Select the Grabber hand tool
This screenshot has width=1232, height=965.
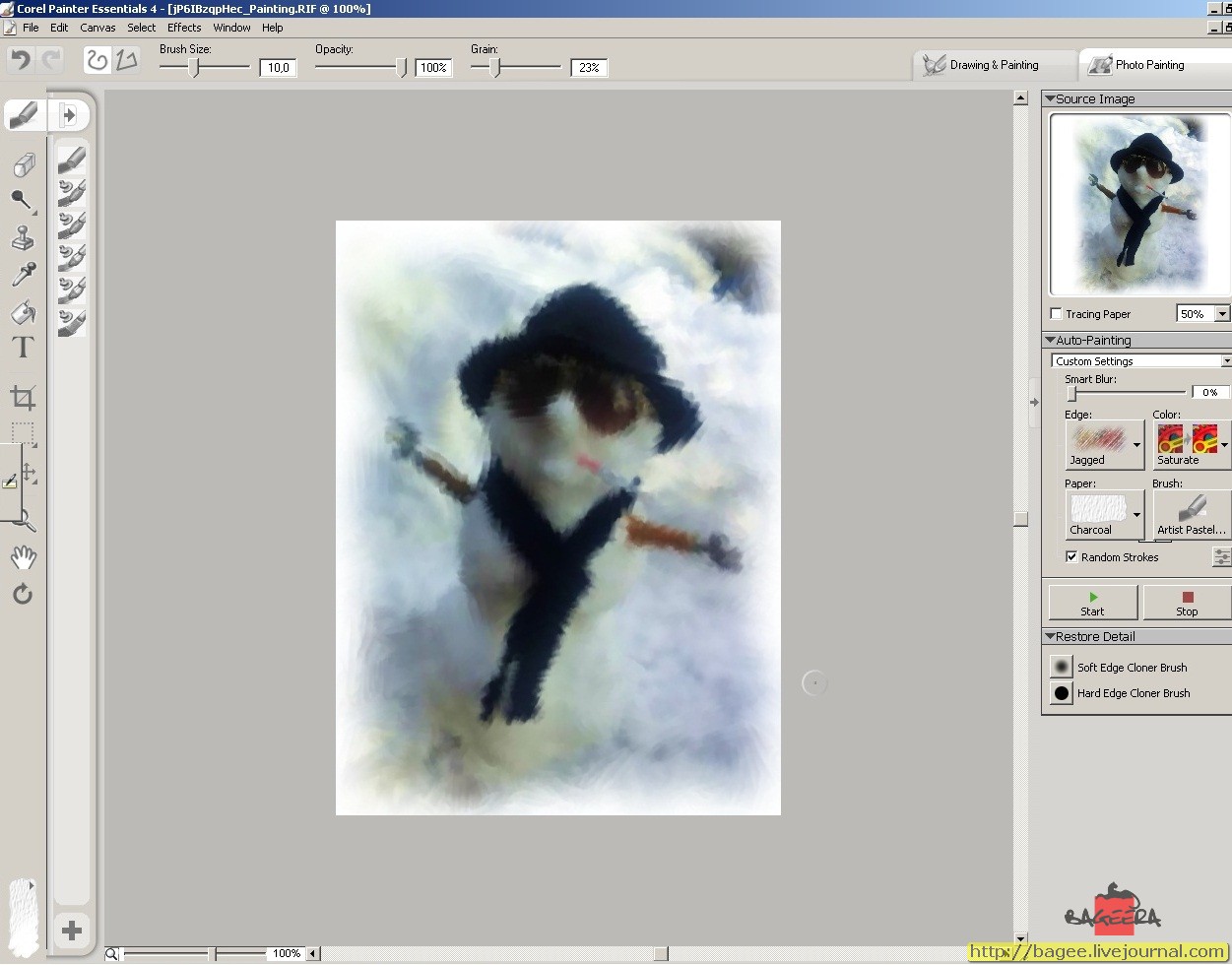(x=23, y=557)
